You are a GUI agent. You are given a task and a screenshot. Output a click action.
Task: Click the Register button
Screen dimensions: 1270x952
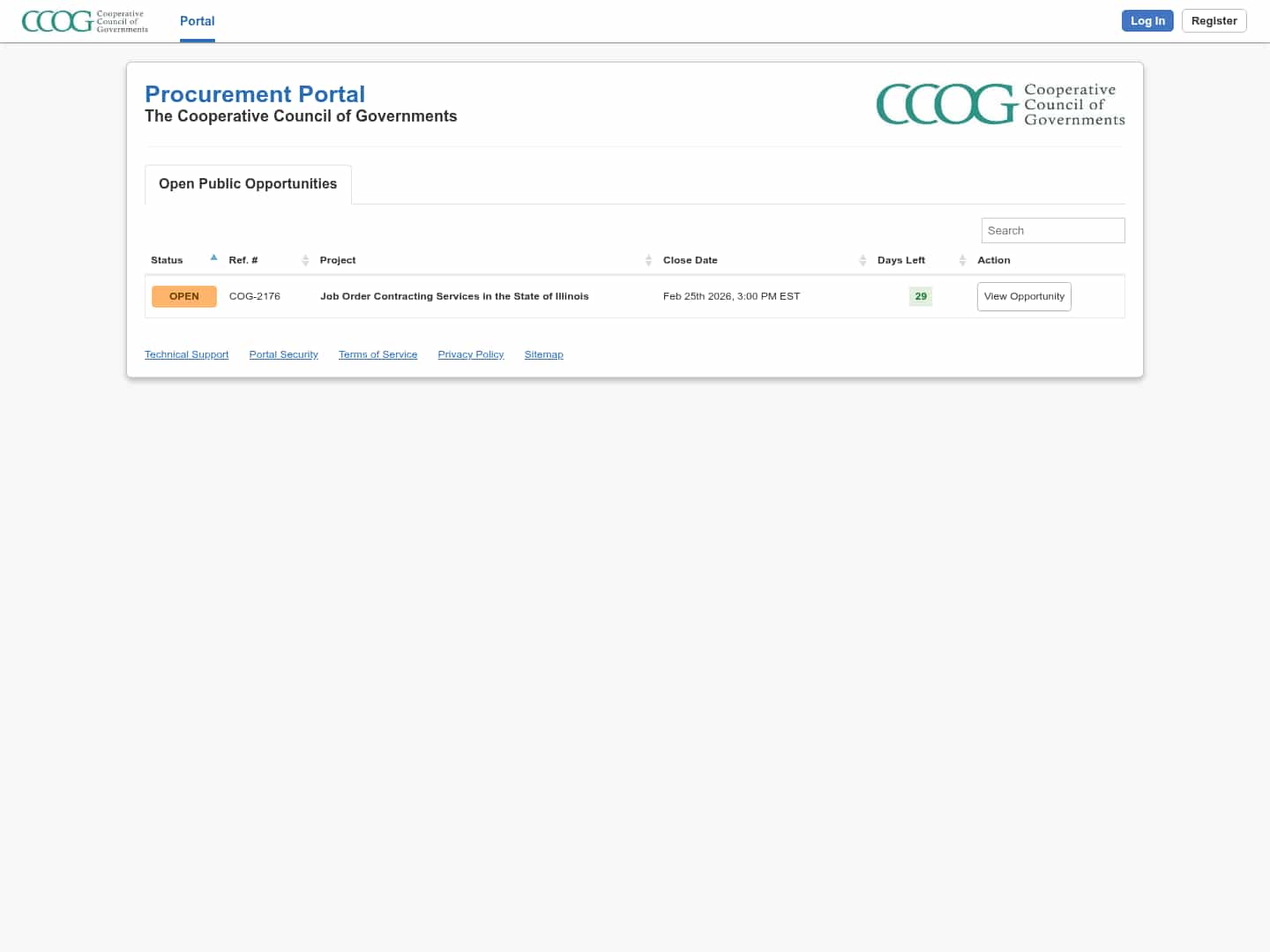coord(1214,20)
